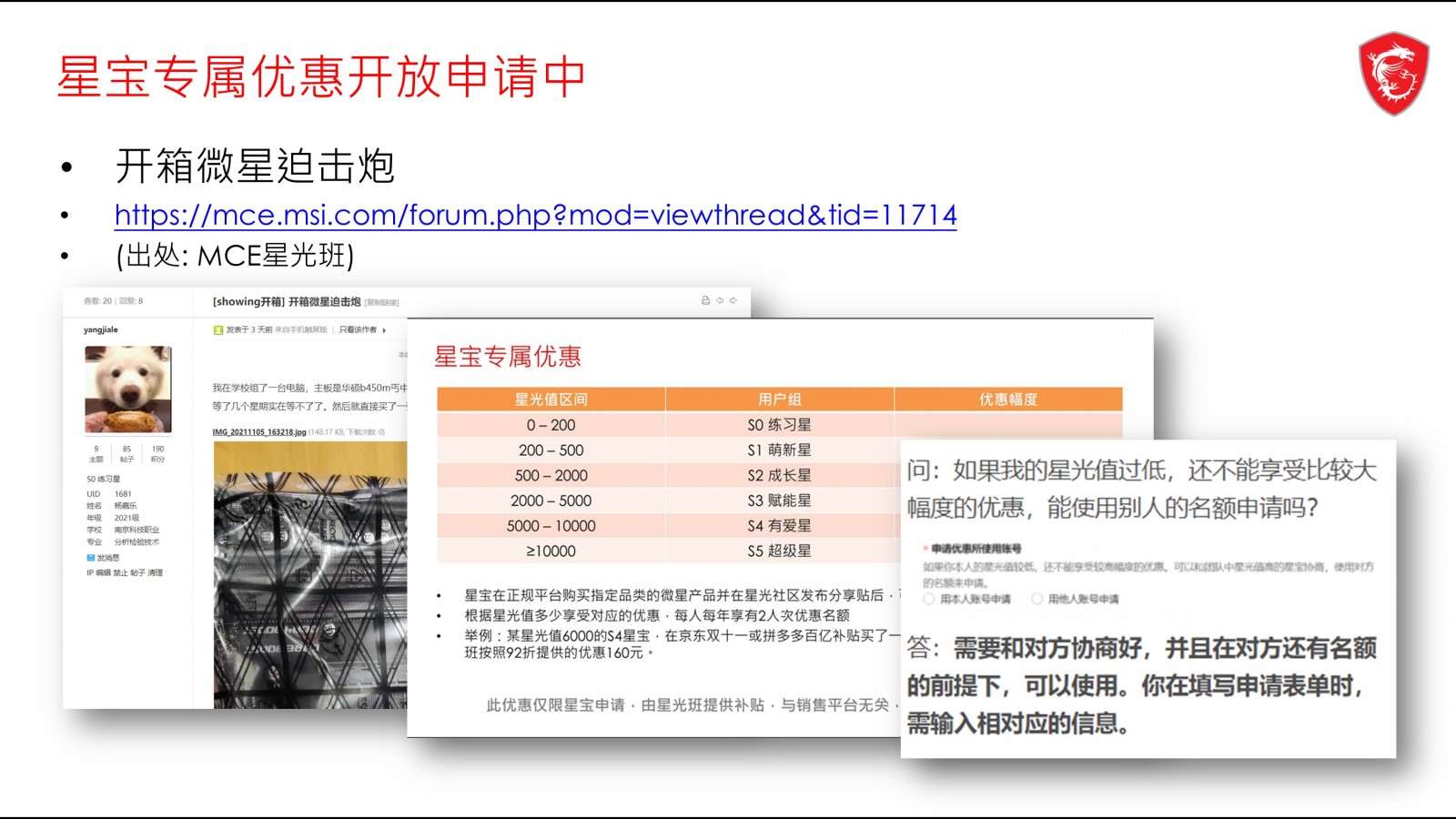Image resolution: width=1456 pixels, height=819 pixels.
Task: Click the 优惠幅度 table header
Action: coord(1008,399)
